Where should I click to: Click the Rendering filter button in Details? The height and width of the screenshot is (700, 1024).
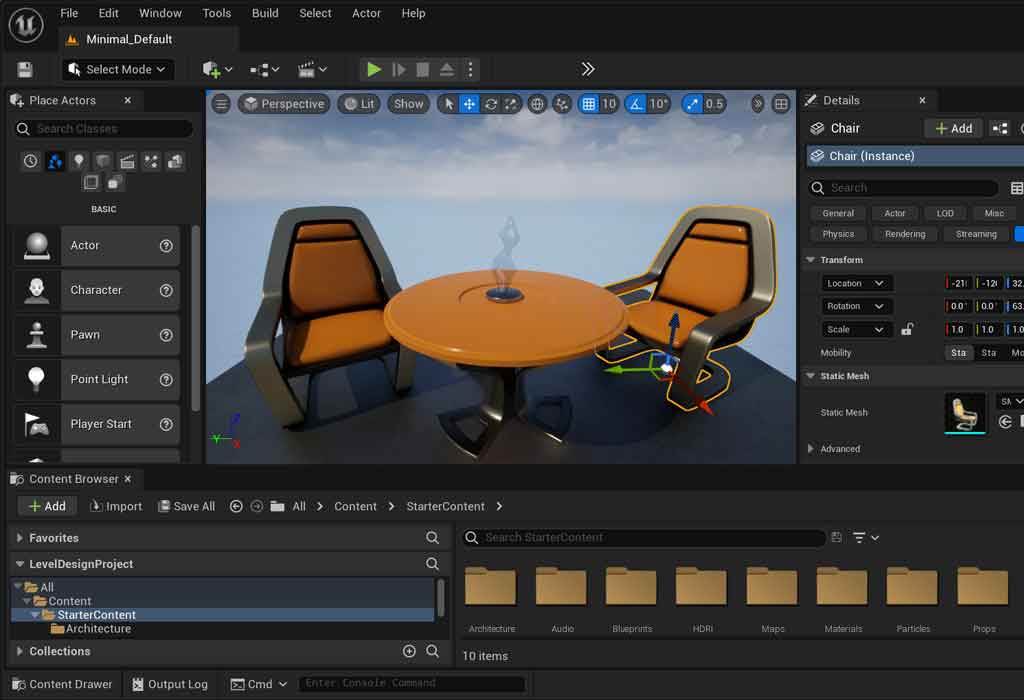pyautogui.click(x=905, y=234)
